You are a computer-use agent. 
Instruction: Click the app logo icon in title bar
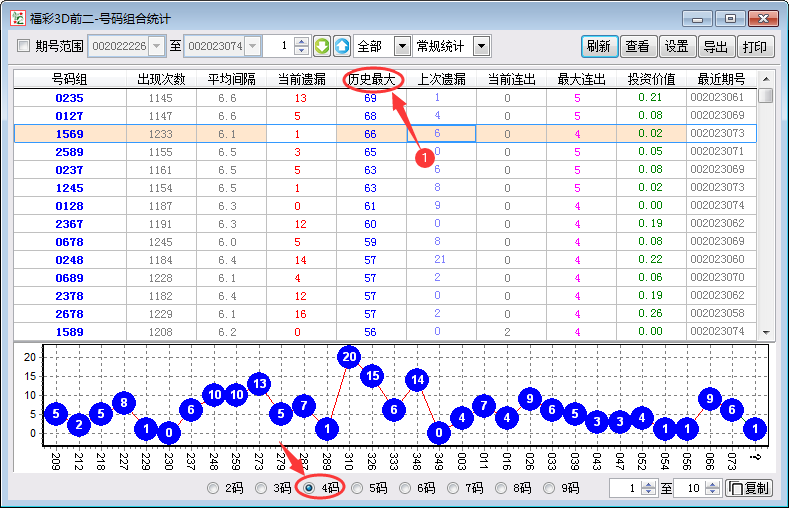18,19
